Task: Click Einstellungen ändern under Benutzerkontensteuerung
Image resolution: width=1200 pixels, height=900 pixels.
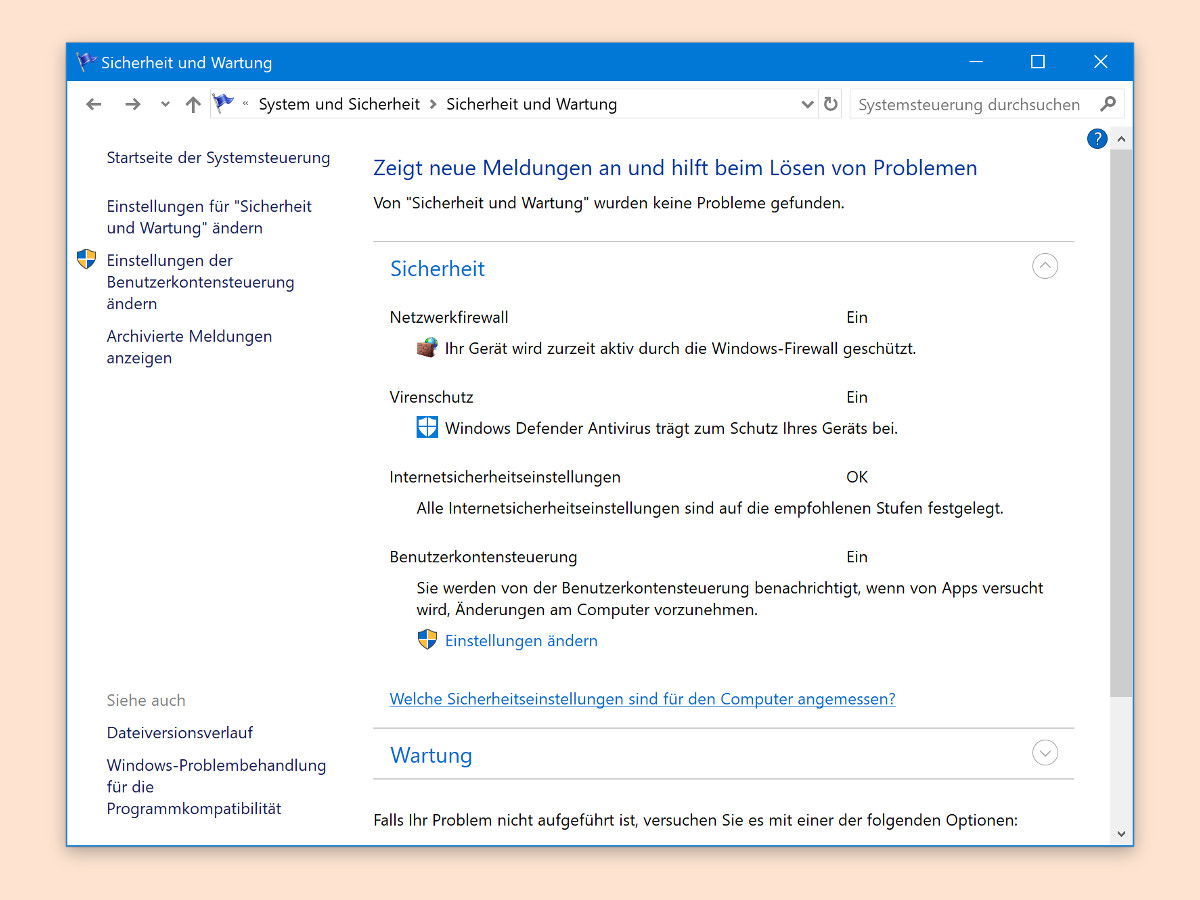Action: tap(521, 641)
